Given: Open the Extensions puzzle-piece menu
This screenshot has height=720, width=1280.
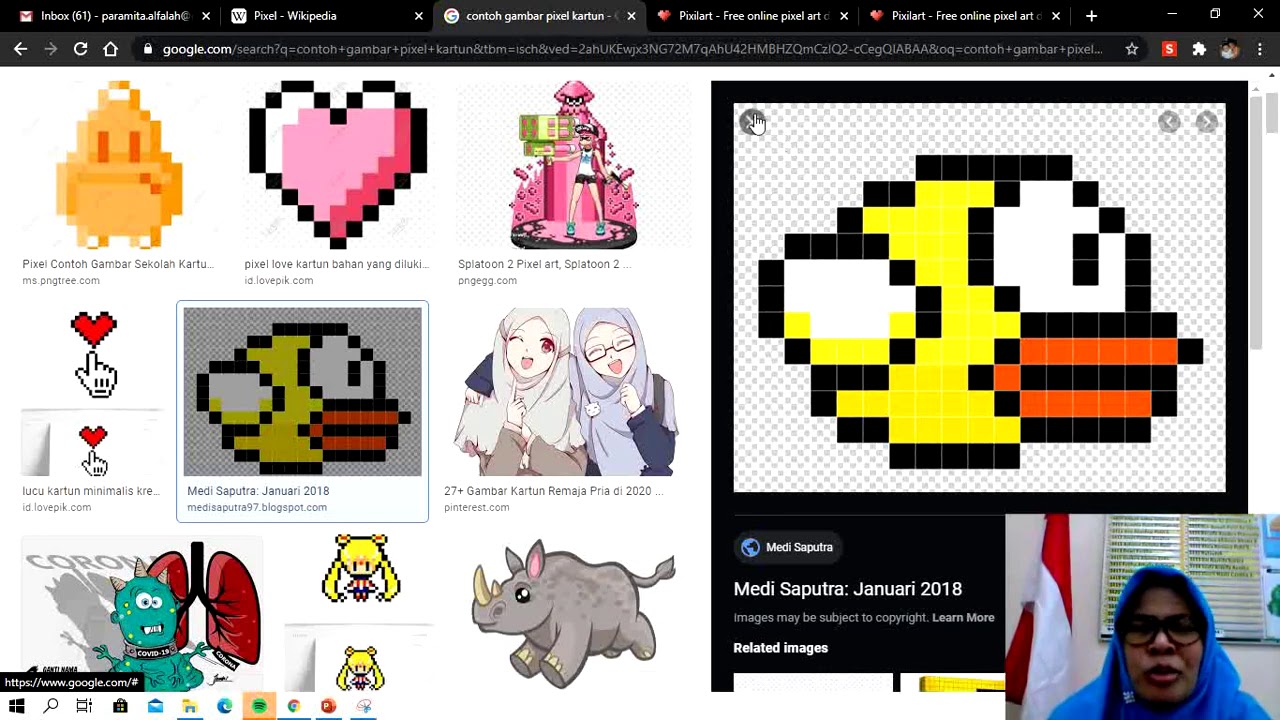Looking at the screenshot, I should coord(1199,48).
